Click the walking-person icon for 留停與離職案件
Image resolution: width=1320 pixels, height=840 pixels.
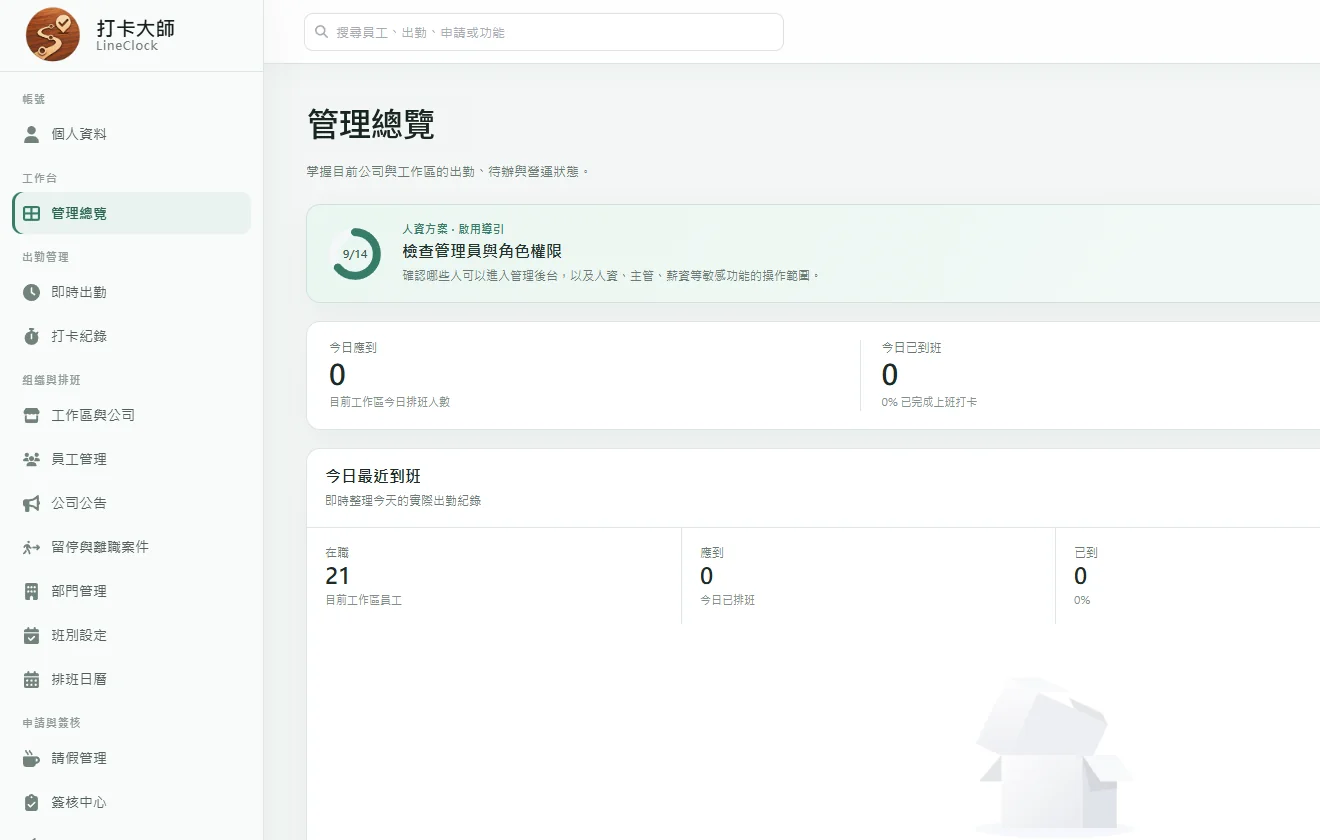pos(31,547)
